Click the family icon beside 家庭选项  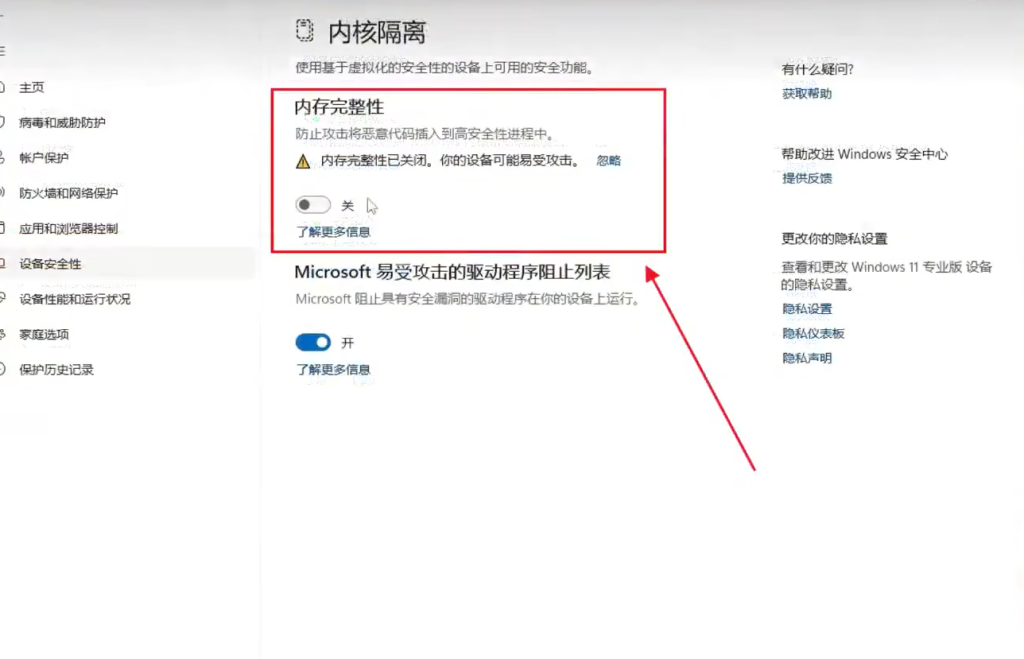4,334
